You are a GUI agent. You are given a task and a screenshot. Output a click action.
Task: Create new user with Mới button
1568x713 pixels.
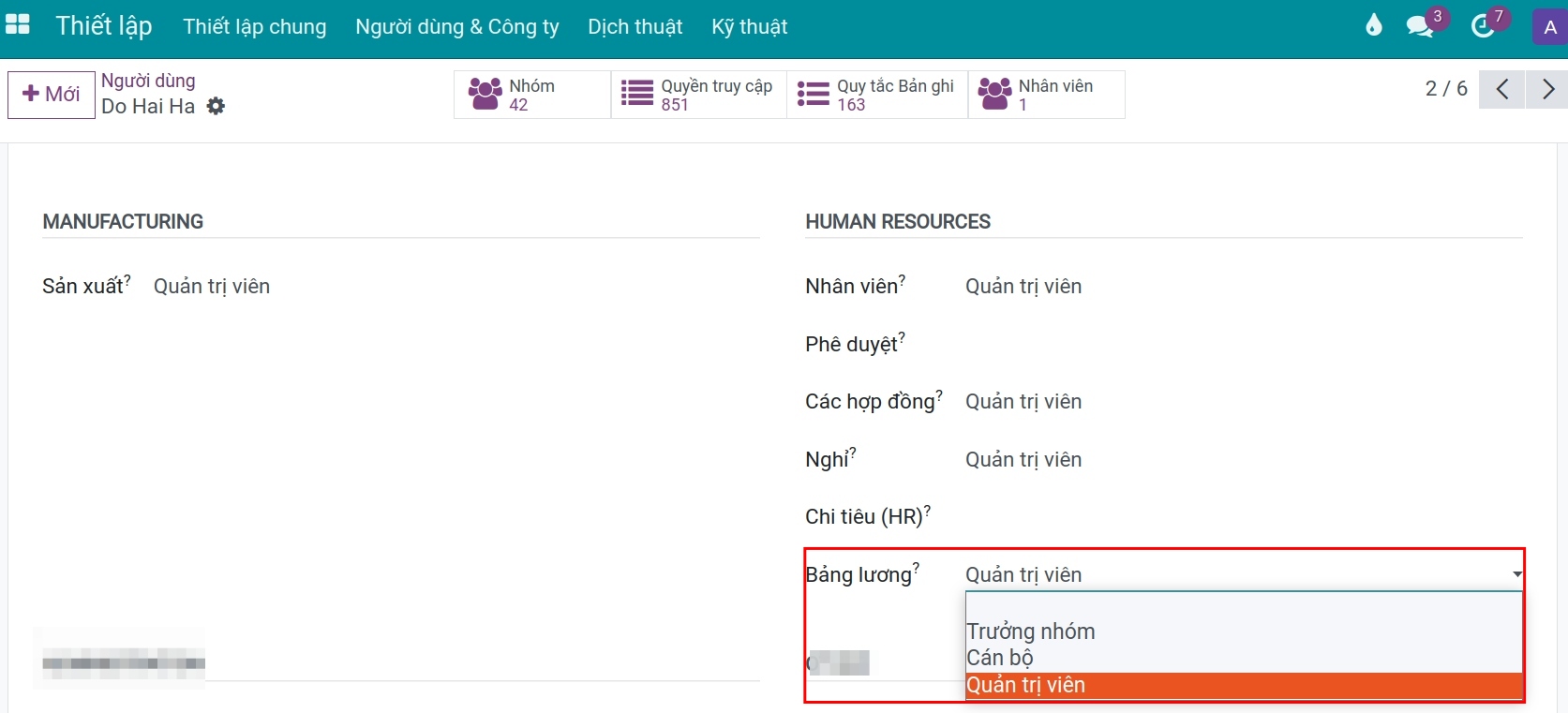pyautogui.click(x=52, y=95)
